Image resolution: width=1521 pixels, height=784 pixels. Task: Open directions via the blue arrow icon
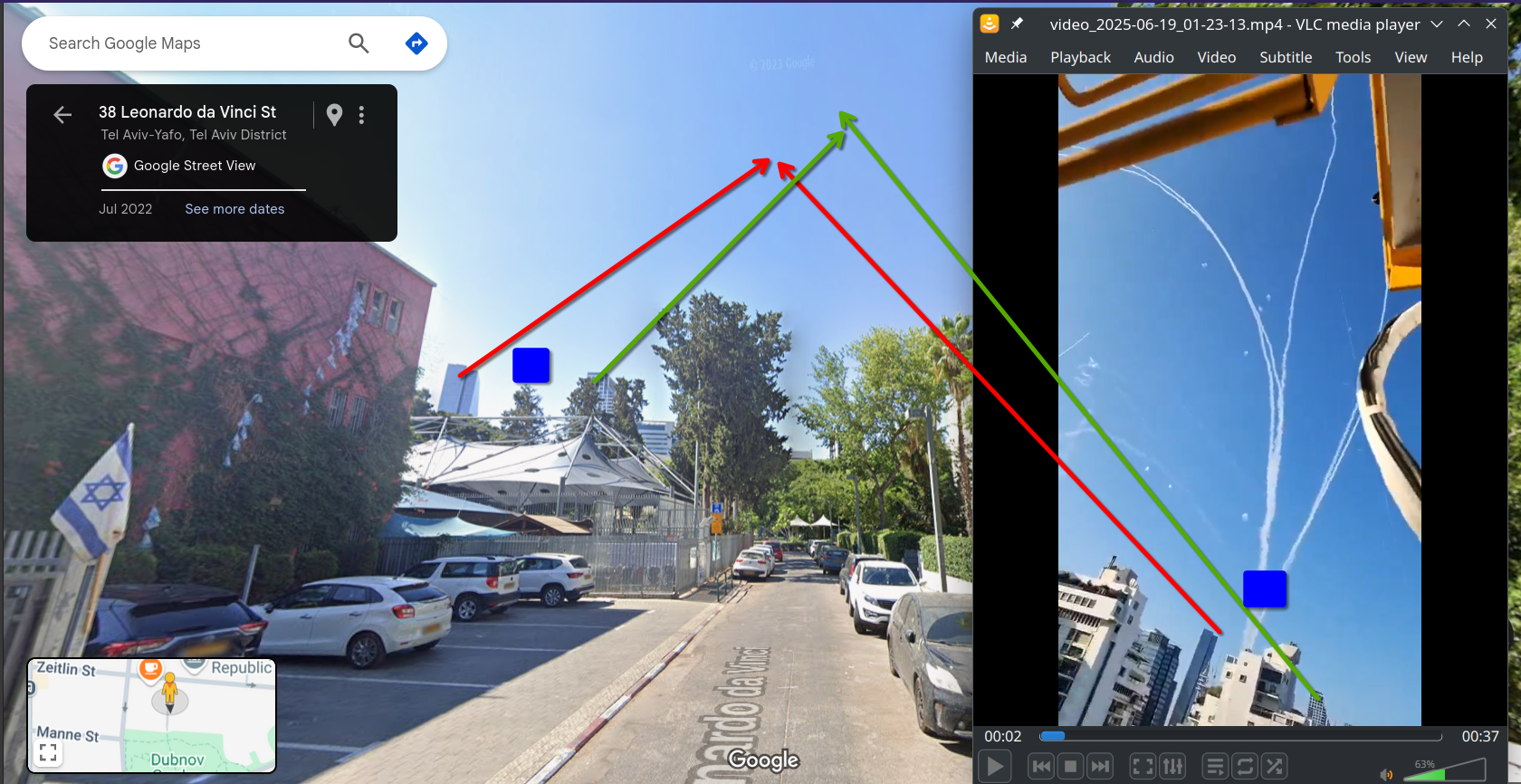click(x=416, y=43)
